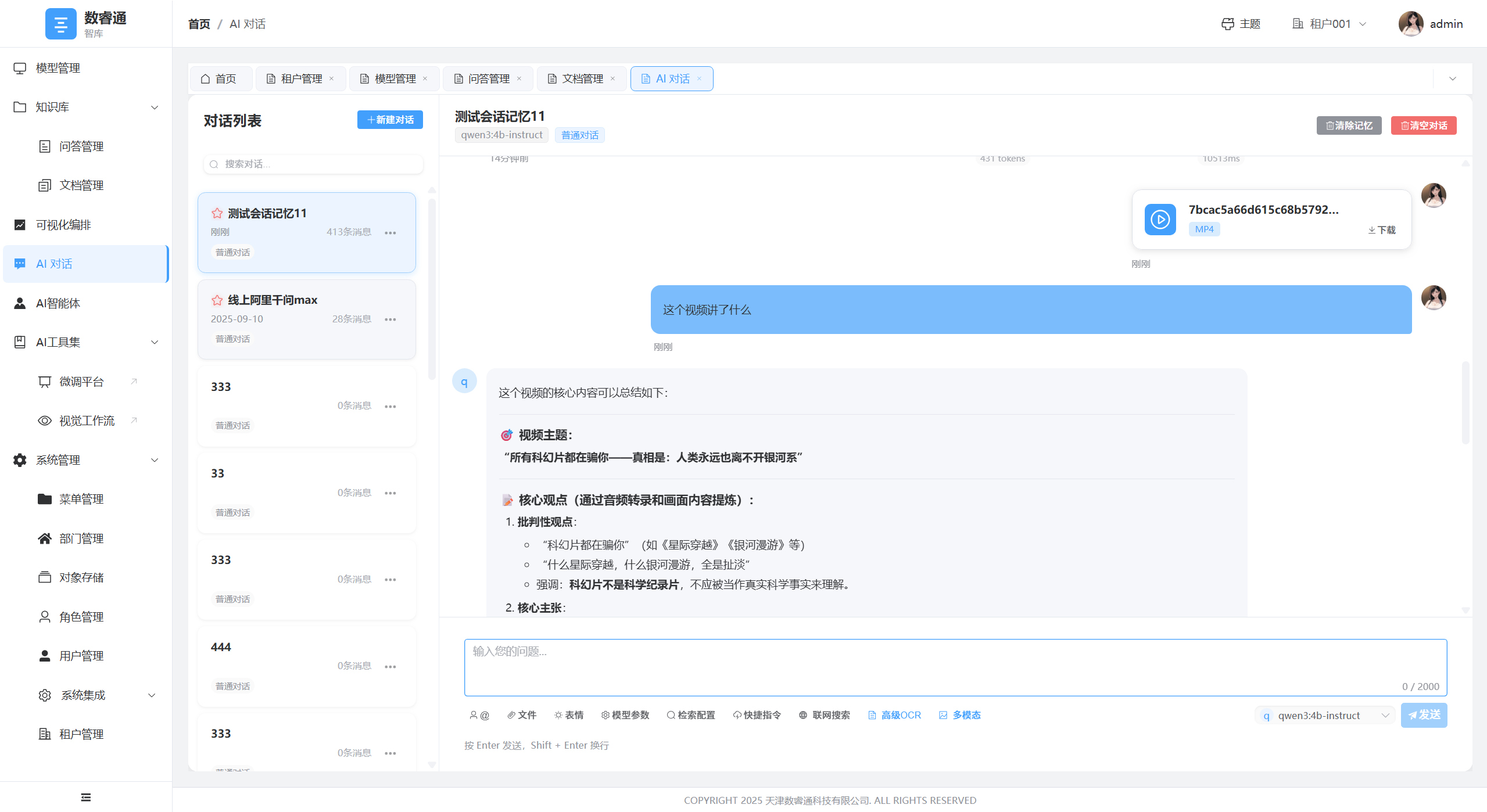Image resolution: width=1487 pixels, height=812 pixels.
Task: Open 主题 theme settings
Action: 1241,24
